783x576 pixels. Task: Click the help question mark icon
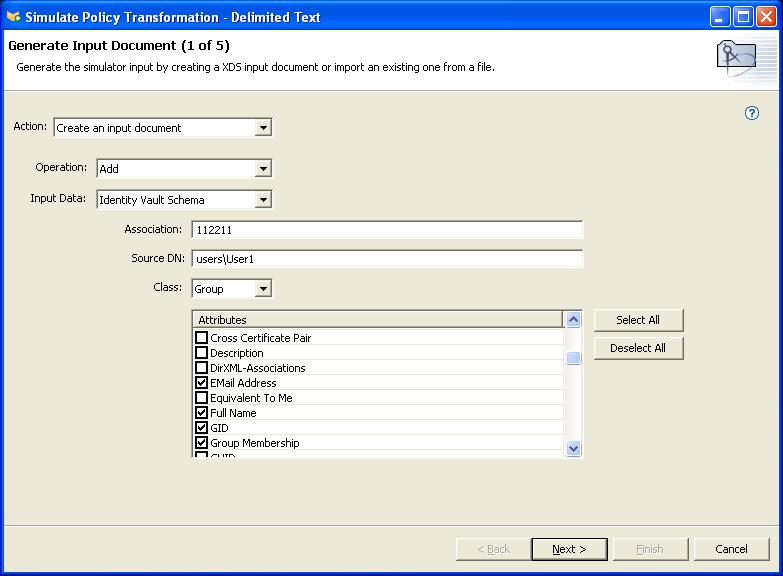coord(752,113)
